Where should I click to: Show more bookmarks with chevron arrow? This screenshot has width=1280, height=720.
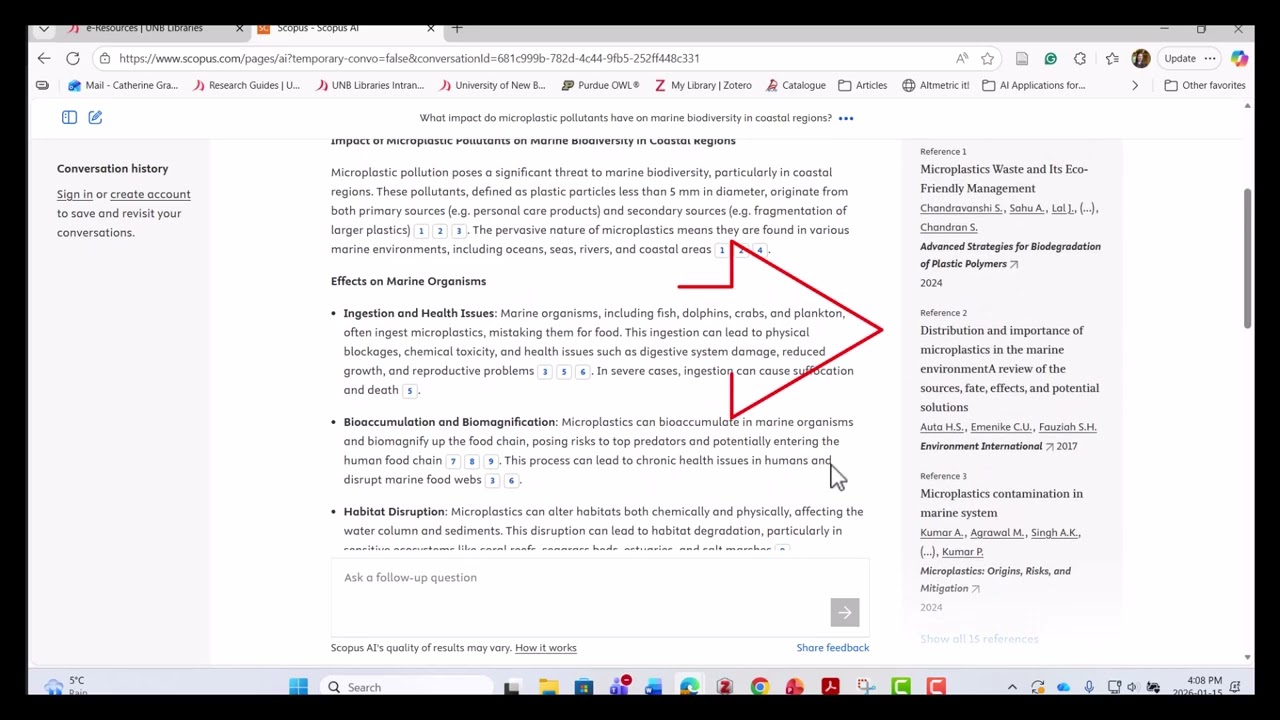pyautogui.click(x=1135, y=86)
